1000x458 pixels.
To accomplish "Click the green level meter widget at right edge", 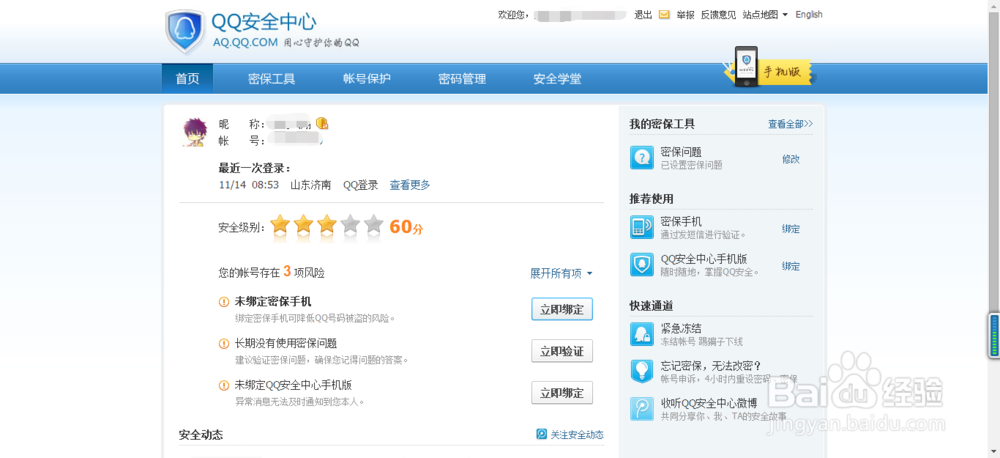I will point(994,336).
